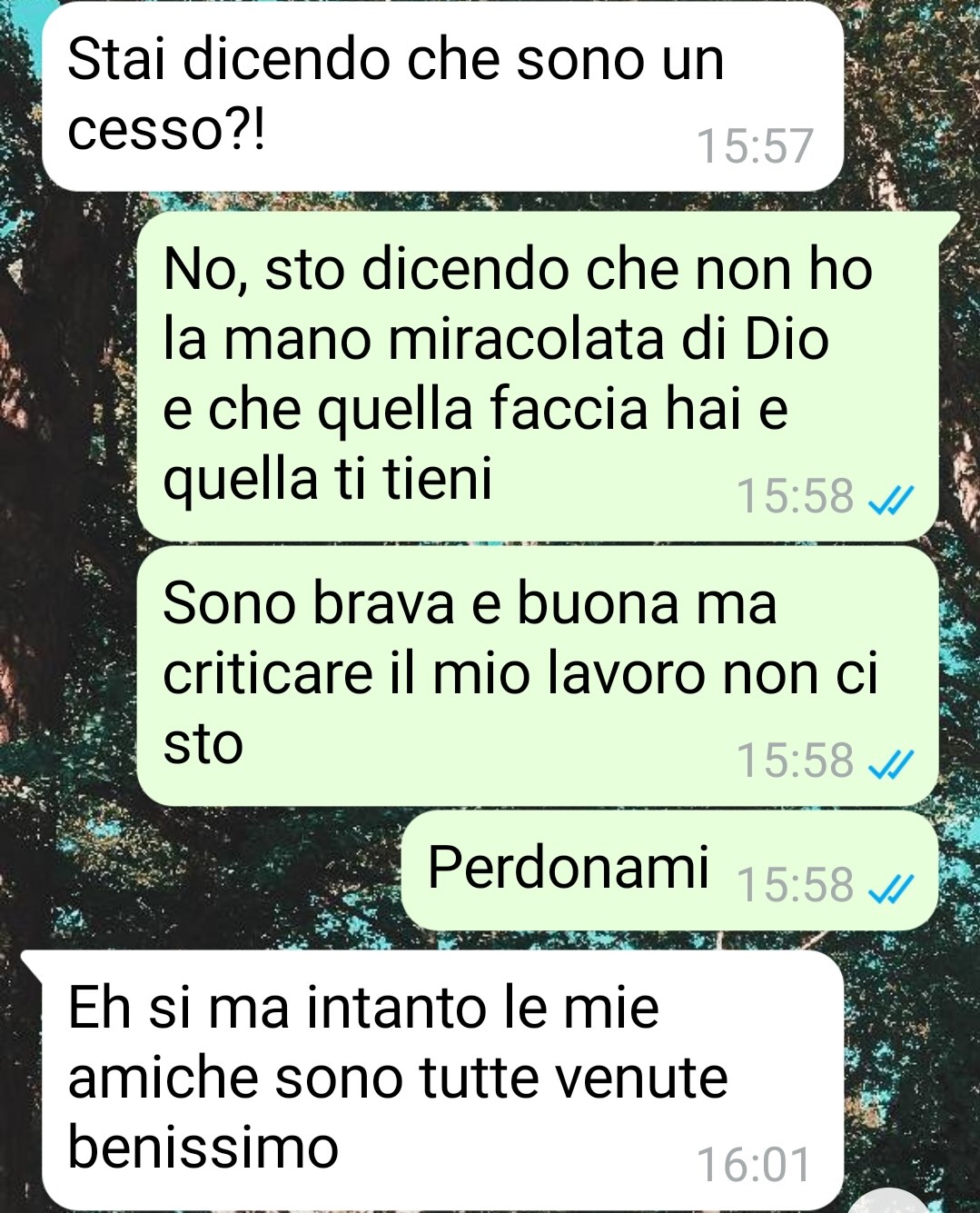
Task: Tap the blue read receipt on 'quella ti tieni' message
Action: [891, 498]
